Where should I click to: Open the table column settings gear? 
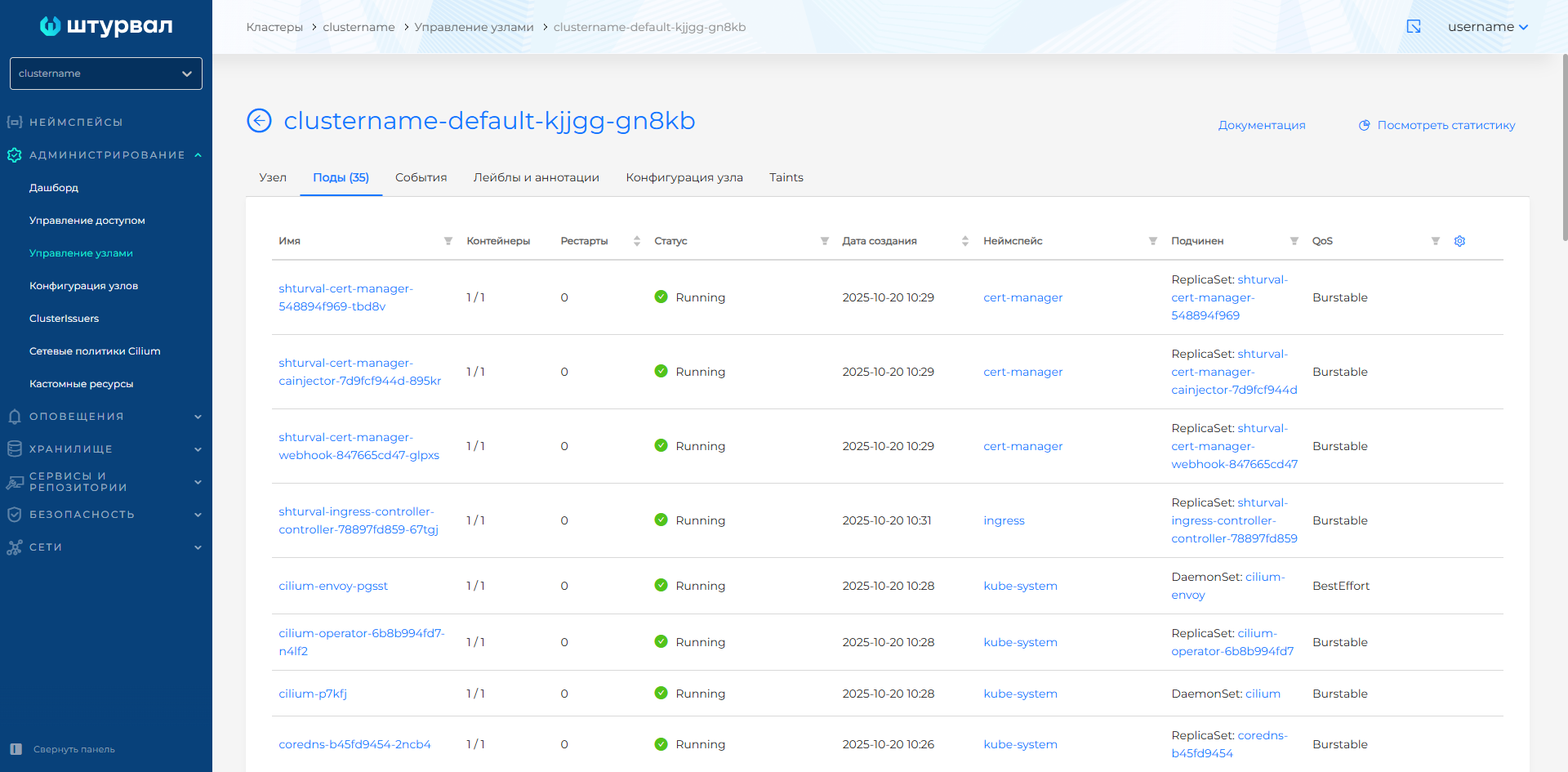(x=1459, y=241)
